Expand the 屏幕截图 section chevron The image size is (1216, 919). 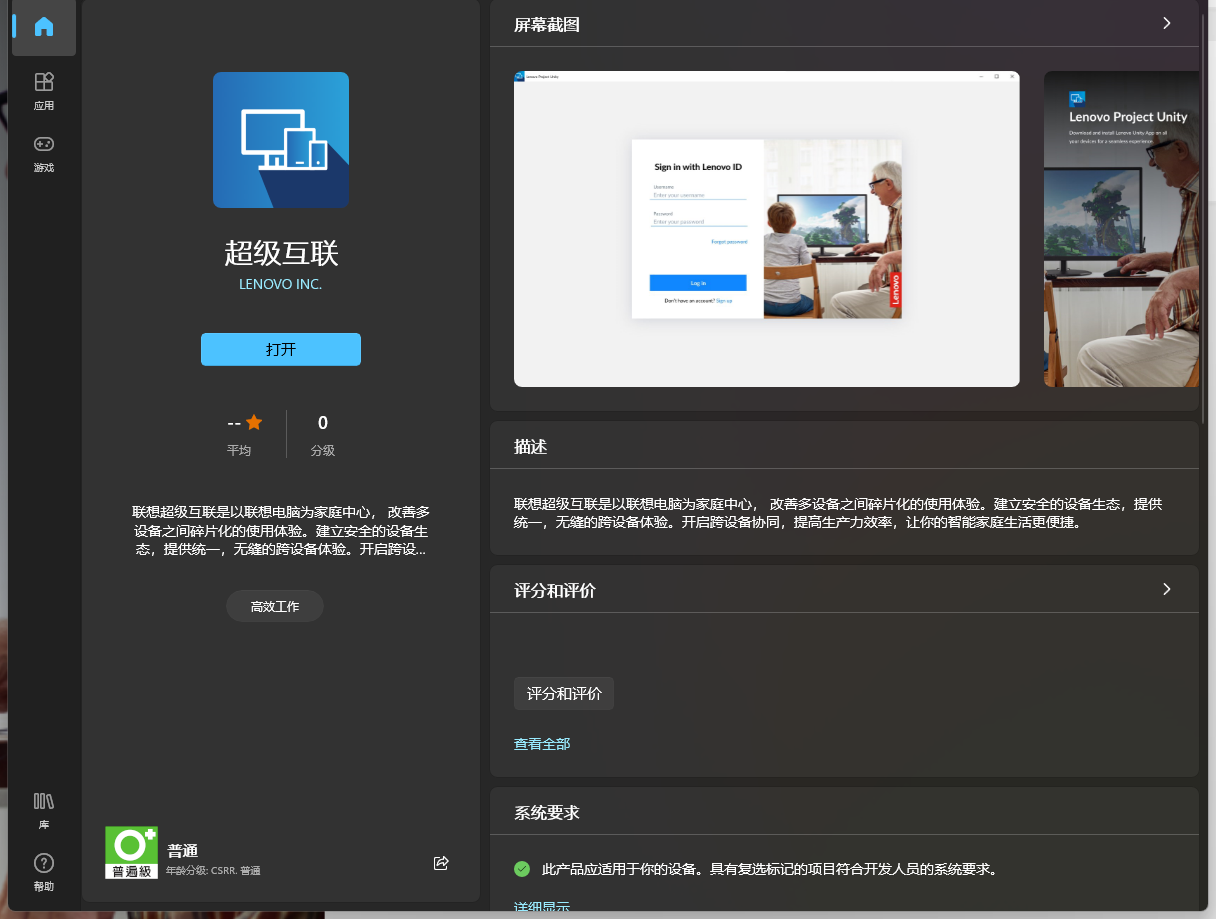[x=1166, y=23]
